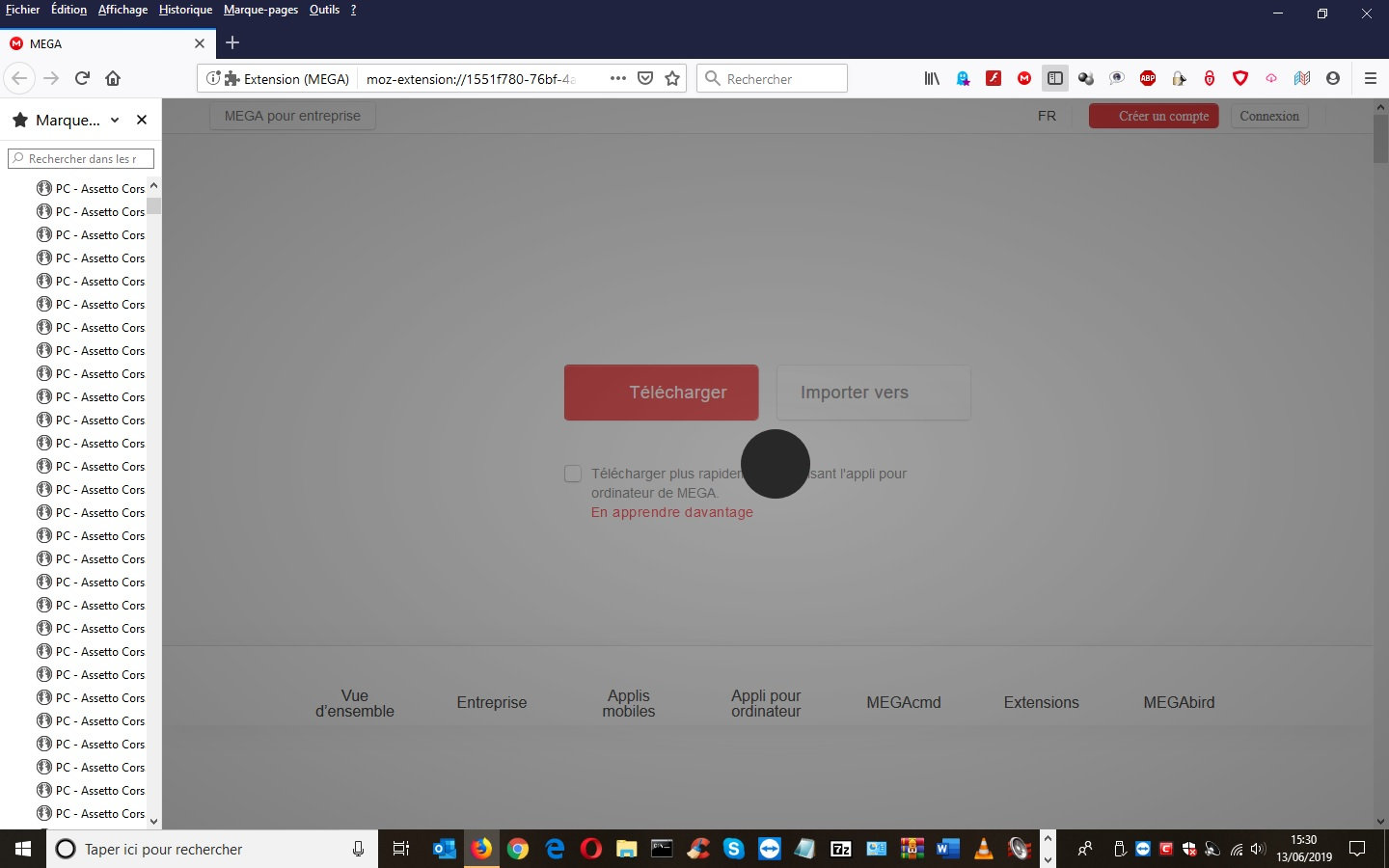Open the Applis mobiles footer tab
1389x868 pixels.
coord(629,703)
